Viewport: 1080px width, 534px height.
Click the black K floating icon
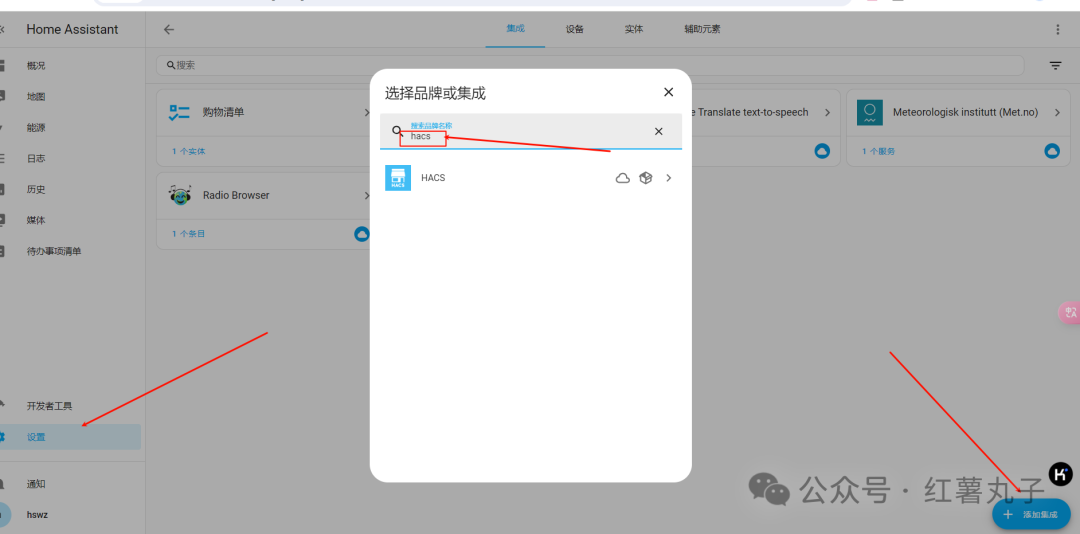(1061, 474)
